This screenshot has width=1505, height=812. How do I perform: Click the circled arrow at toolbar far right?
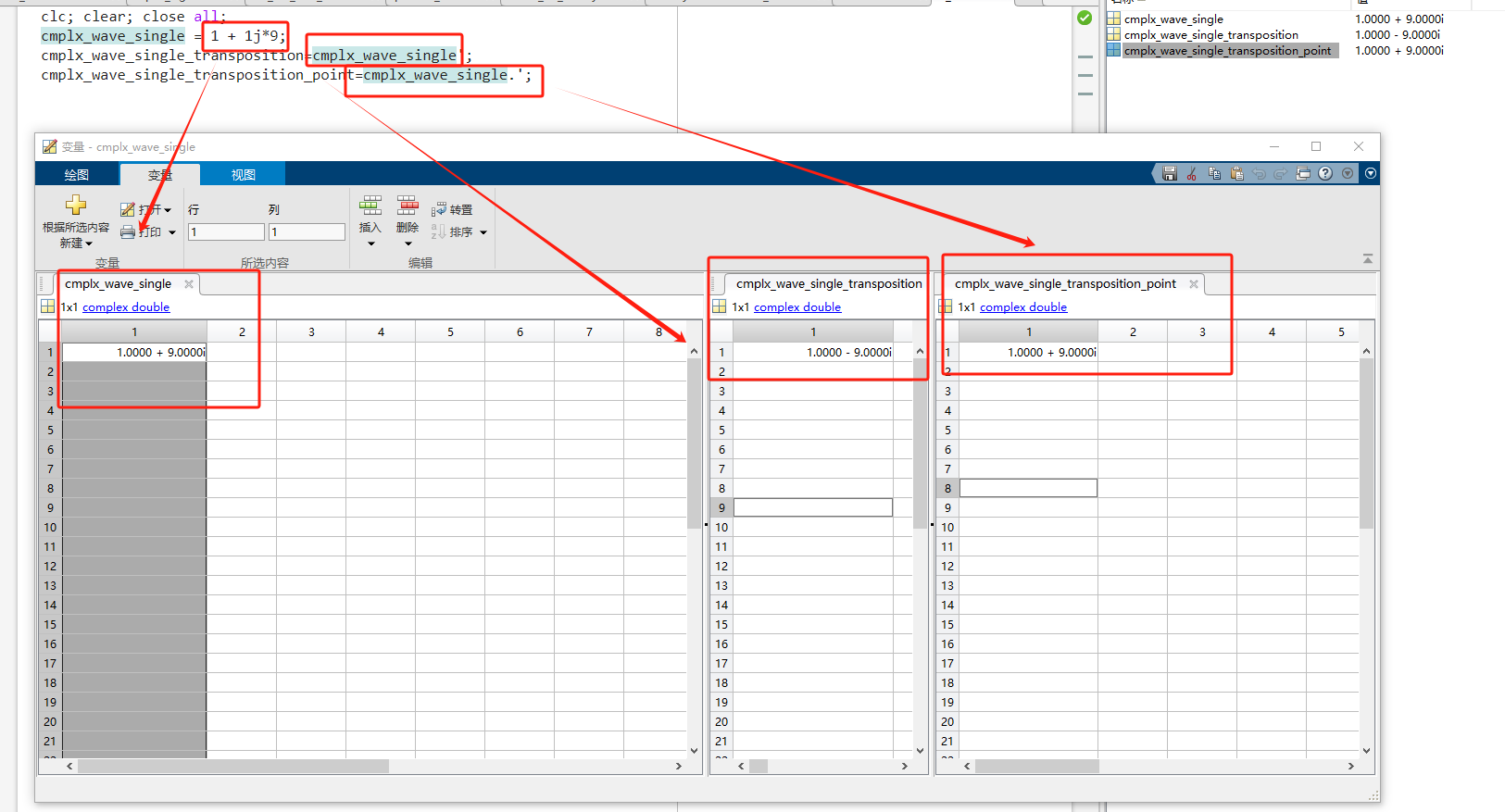(x=1371, y=173)
